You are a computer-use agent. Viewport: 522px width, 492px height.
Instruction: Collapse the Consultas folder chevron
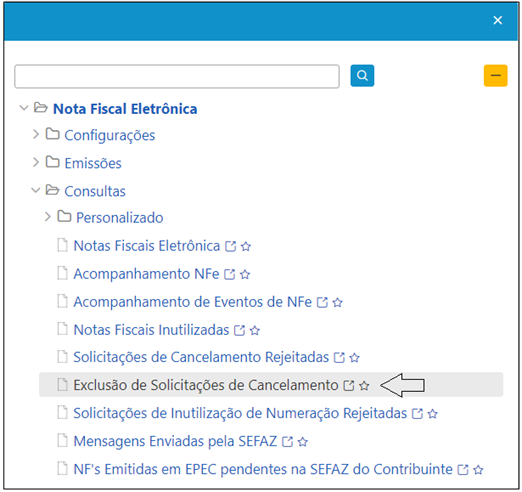tap(35, 190)
